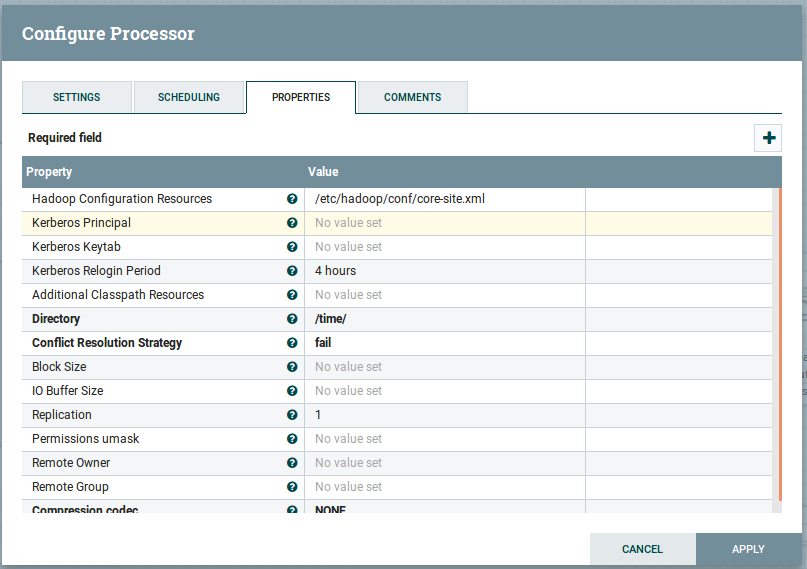
Task: Click help icon next to Replication property
Action: 292,415
